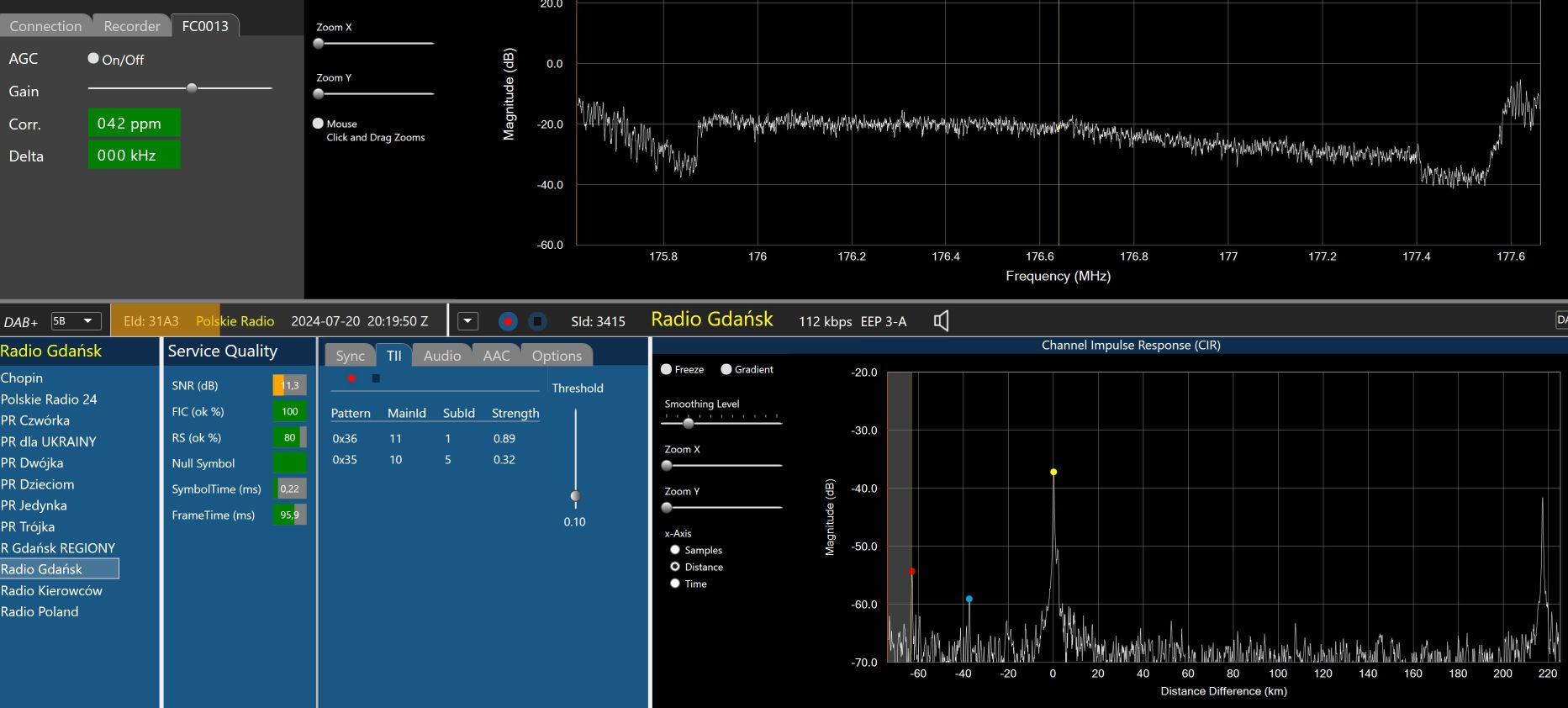
Task: Click the yellow peak marker in CIR plot
Action: (x=1053, y=472)
